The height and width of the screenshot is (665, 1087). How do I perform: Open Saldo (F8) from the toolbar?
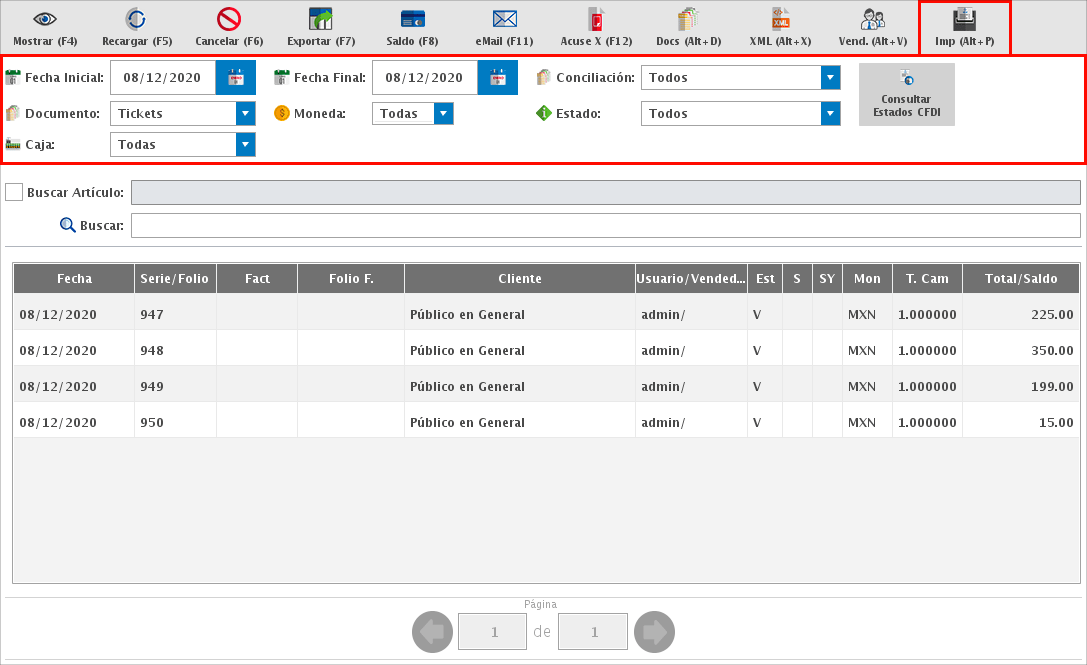pyautogui.click(x=412, y=20)
